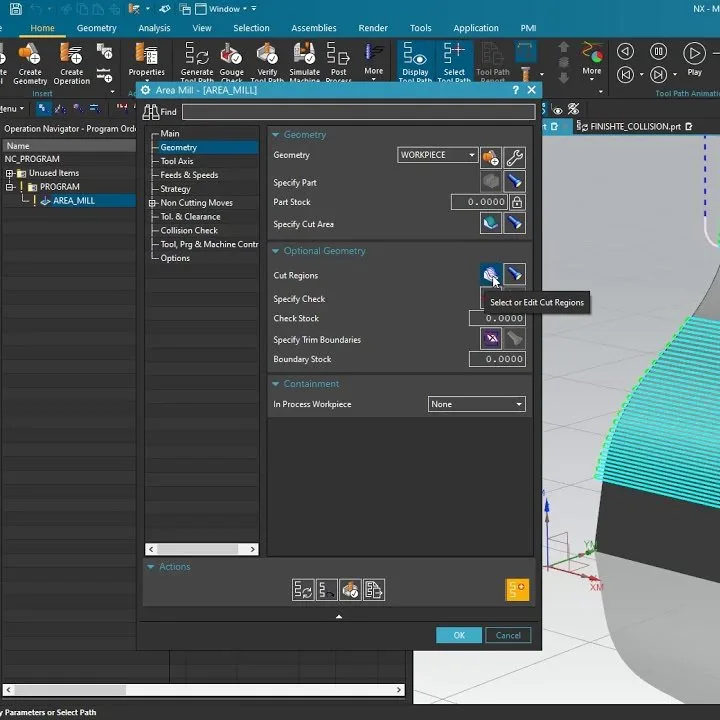Select Strategy in the dialog tree

[x=175, y=189]
